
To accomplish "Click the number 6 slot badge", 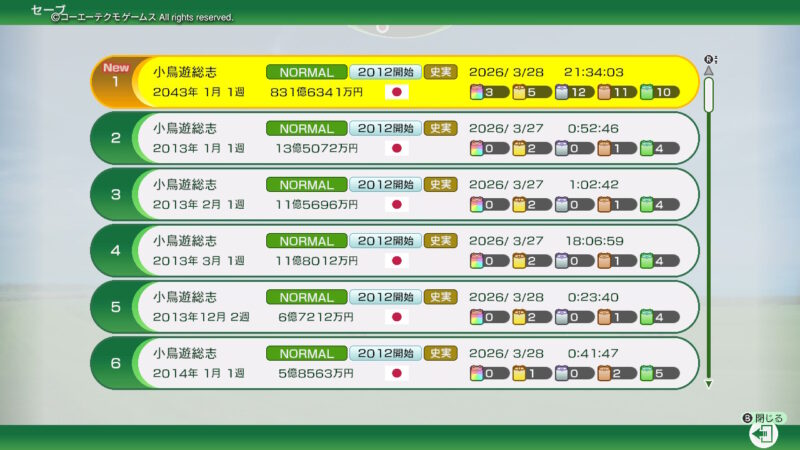I will pyautogui.click(x=114, y=362).
